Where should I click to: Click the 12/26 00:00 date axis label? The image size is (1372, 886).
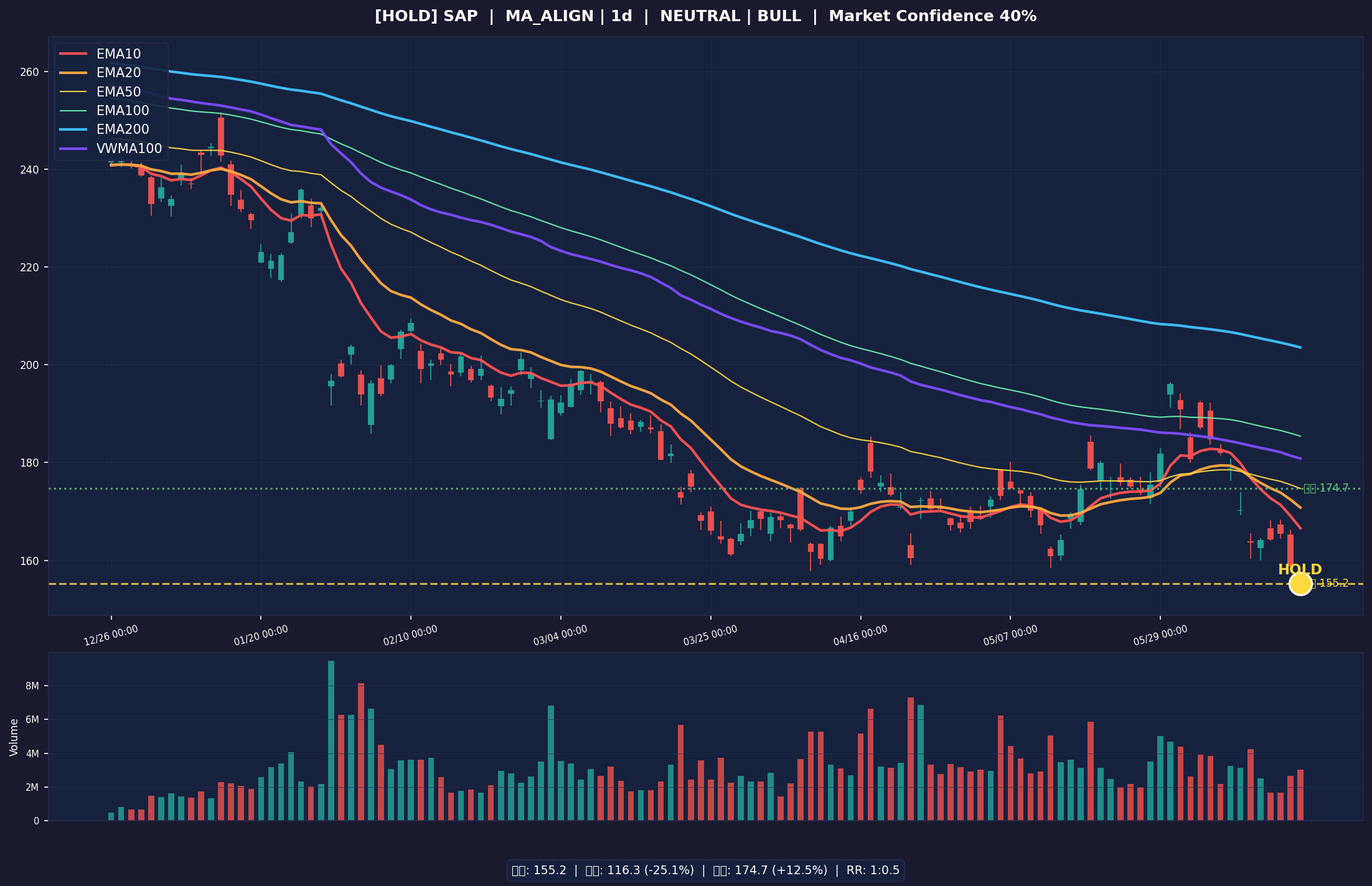(x=111, y=635)
